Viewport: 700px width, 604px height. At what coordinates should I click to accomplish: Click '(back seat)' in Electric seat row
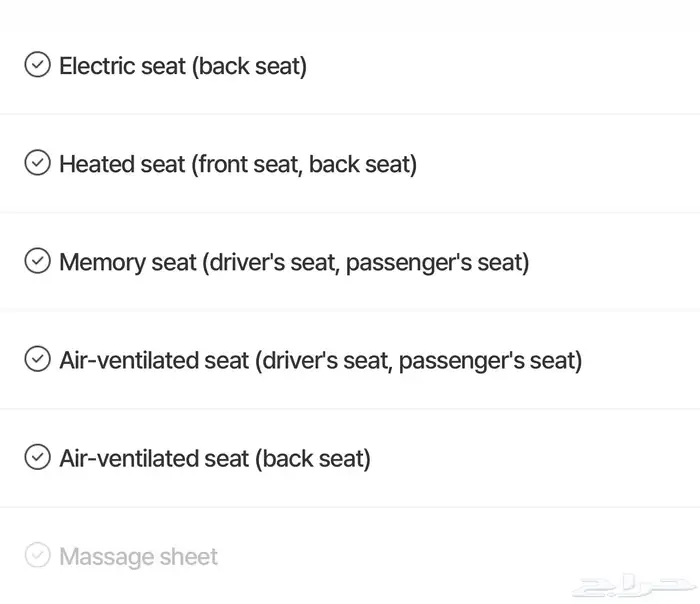[250, 67]
